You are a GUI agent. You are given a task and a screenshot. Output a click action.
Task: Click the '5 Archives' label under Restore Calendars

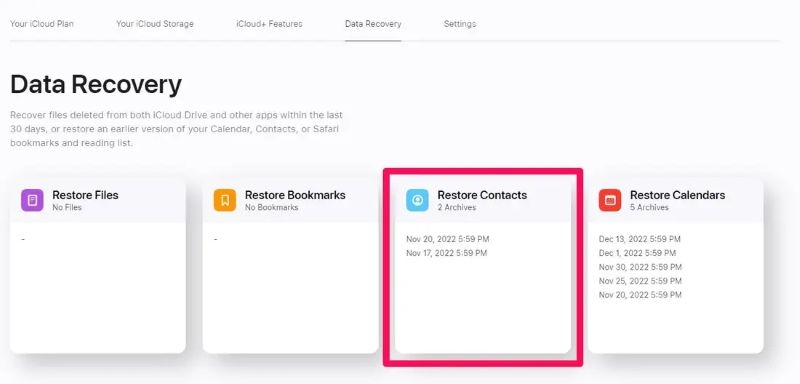point(649,208)
